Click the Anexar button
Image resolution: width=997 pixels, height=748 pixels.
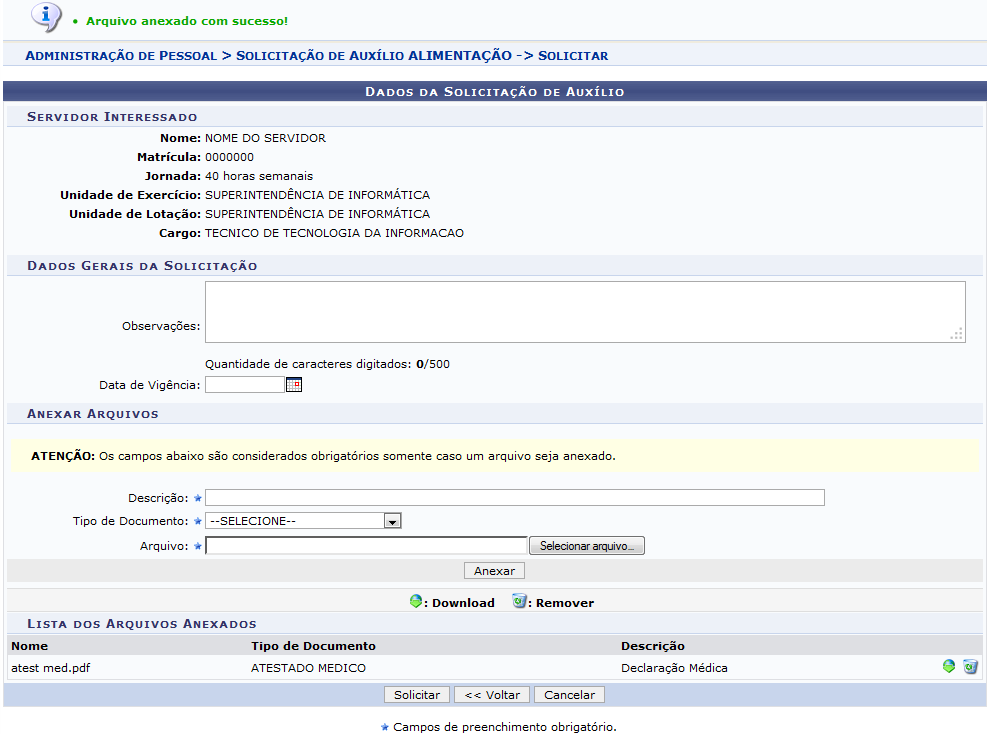point(494,571)
